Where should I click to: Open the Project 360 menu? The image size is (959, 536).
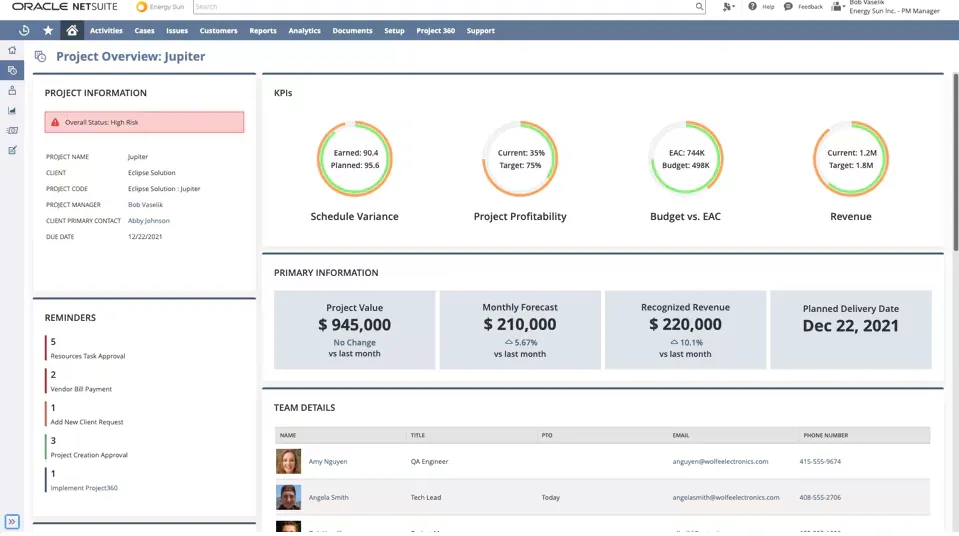(x=435, y=31)
